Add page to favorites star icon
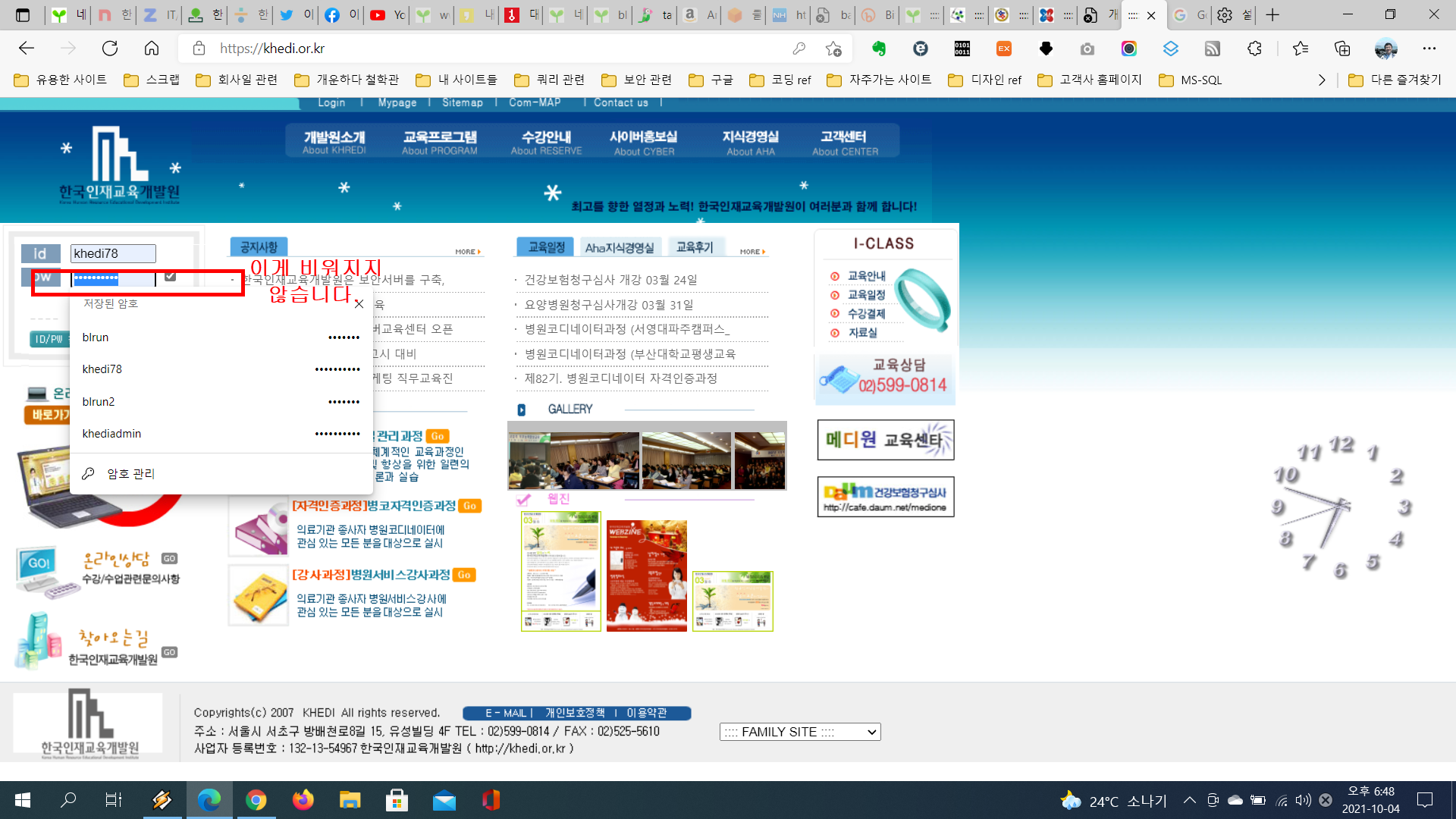1456x819 pixels. [x=833, y=49]
